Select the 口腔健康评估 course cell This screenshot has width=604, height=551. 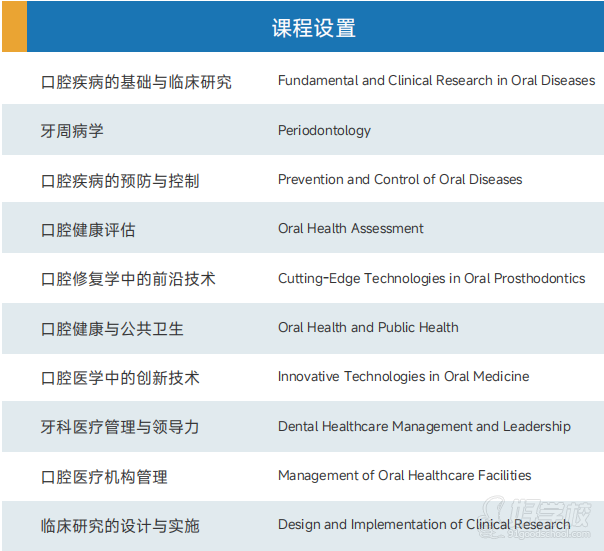pos(88,230)
